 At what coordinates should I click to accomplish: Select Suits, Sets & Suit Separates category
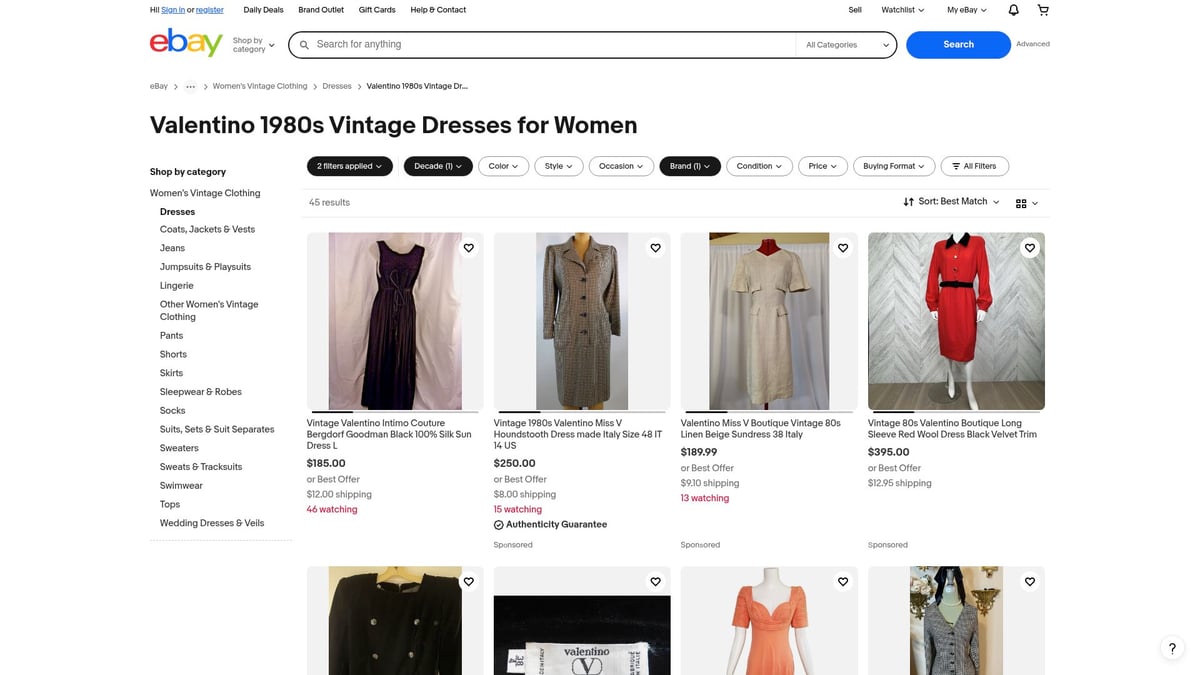pos(217,429)
